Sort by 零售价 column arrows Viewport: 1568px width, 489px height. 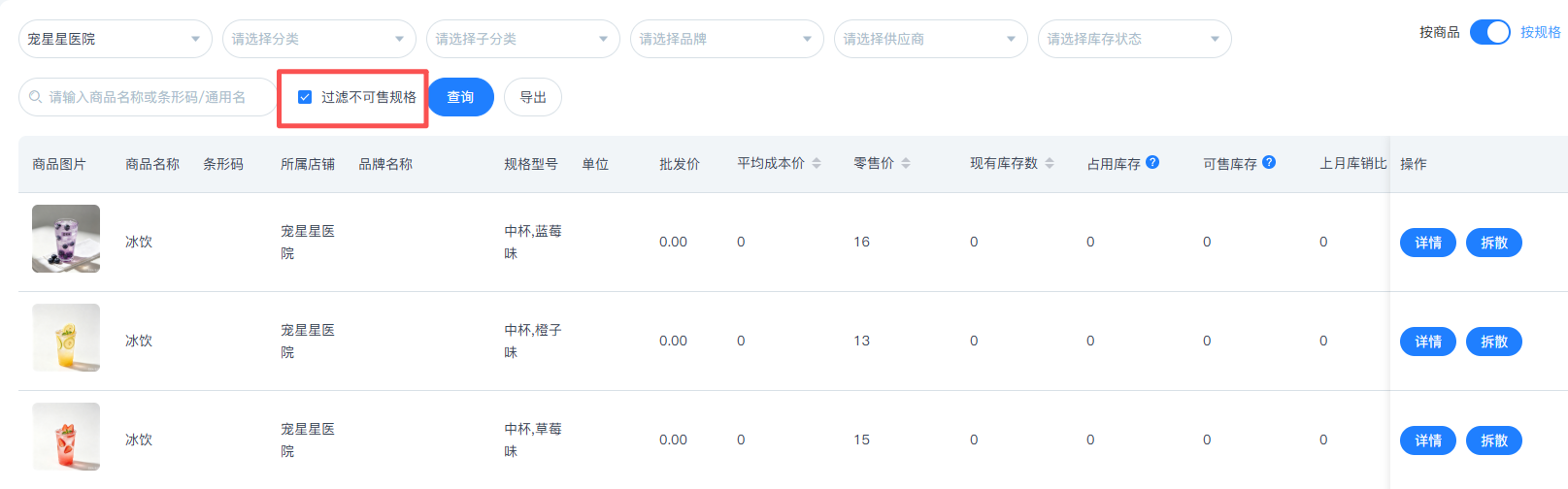point(906,163)
